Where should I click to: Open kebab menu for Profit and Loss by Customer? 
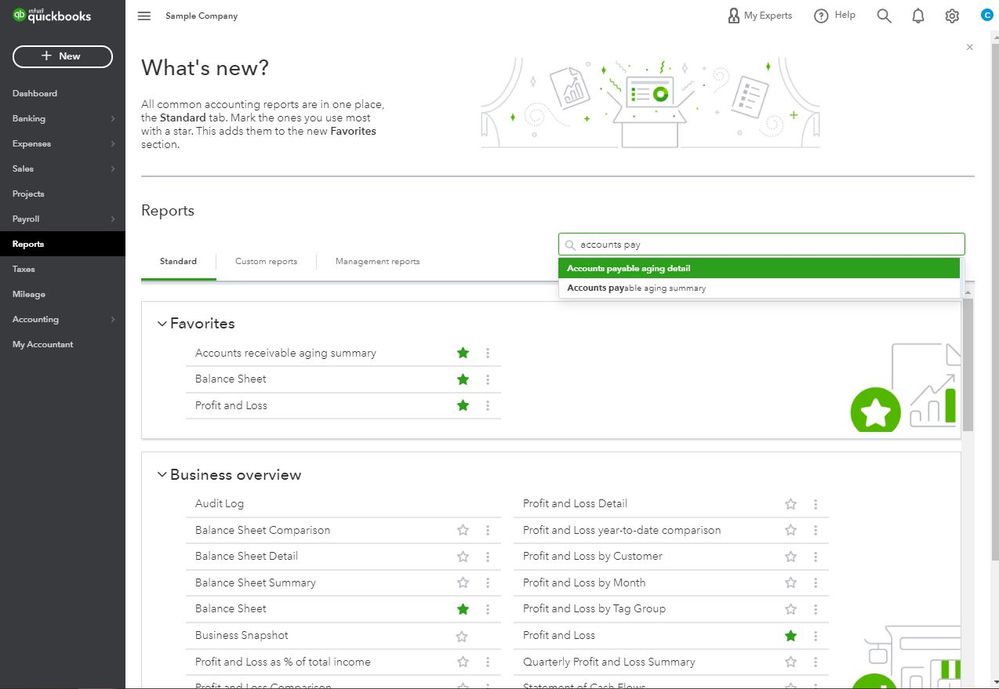pyautogui.click(x=816, y=556)
